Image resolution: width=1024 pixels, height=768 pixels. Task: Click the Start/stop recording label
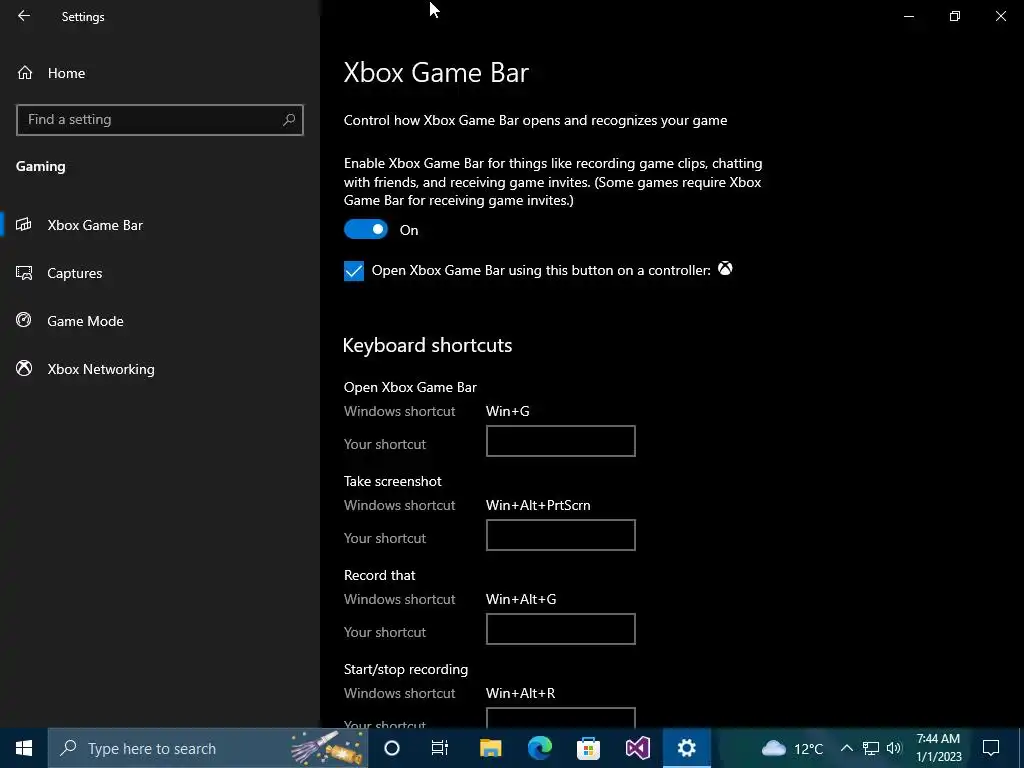[x=406, y=669]
